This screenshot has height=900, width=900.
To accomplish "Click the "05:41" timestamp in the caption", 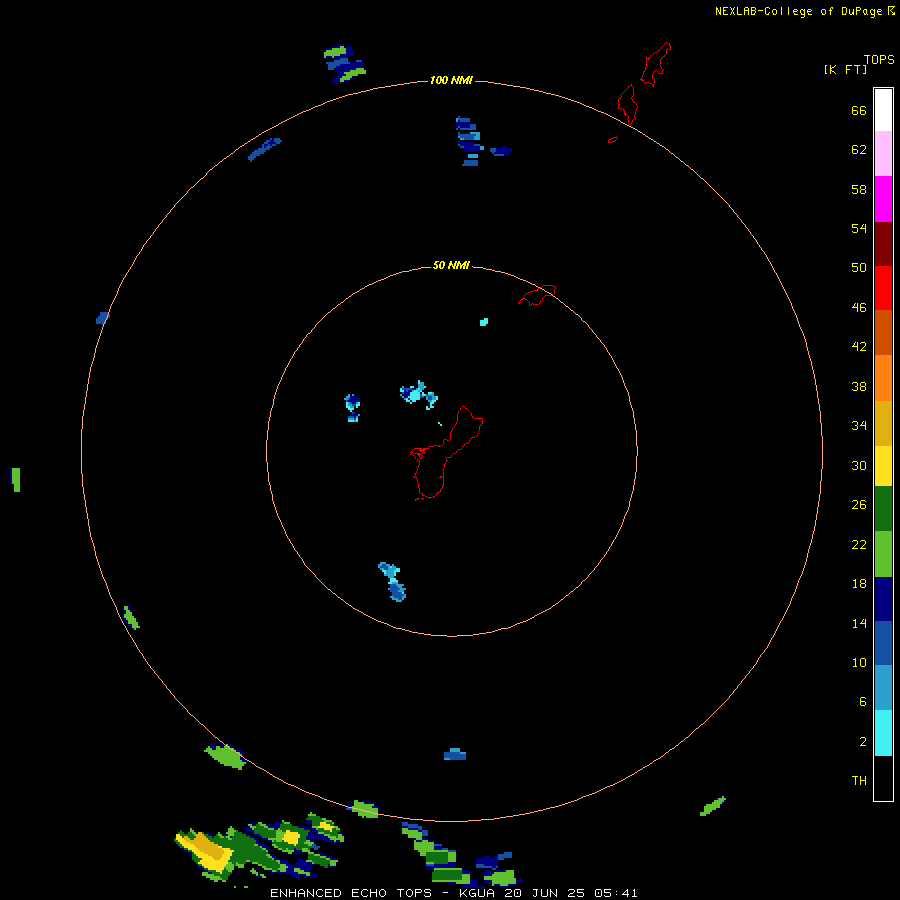I will click(x=615, y=893).
